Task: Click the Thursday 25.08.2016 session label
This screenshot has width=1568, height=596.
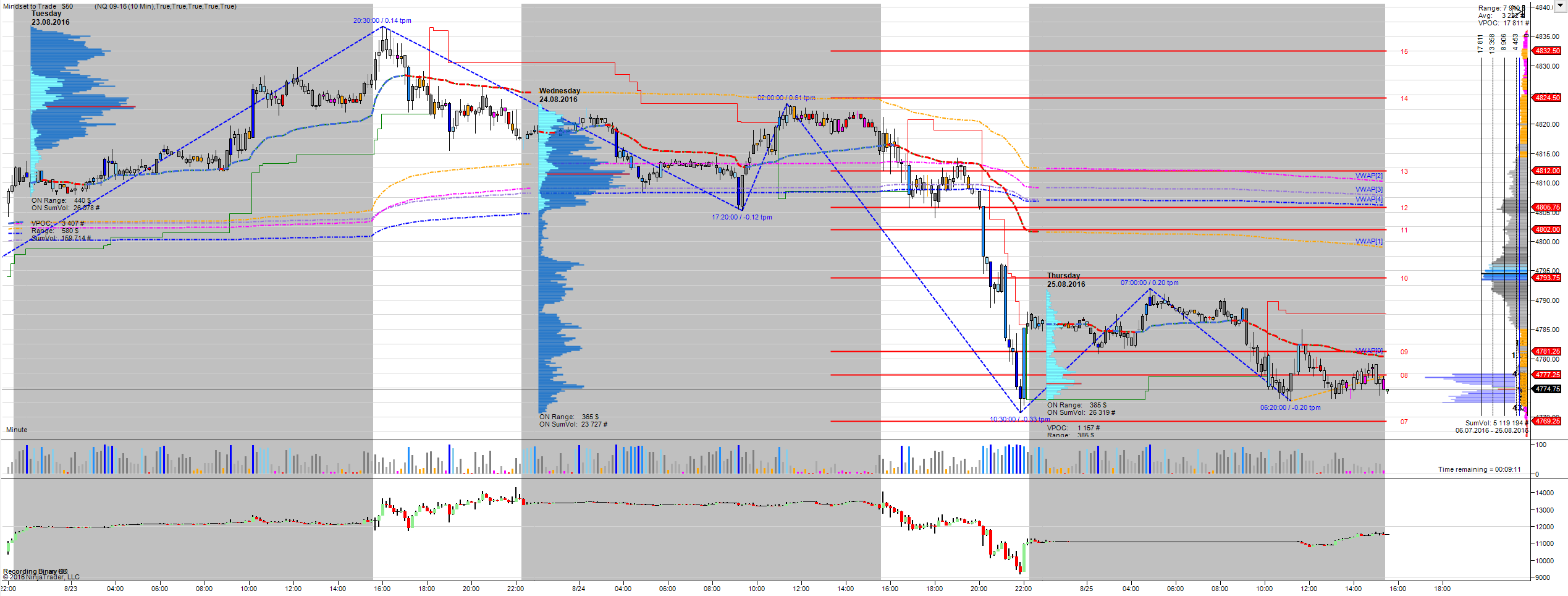Action: point(1066,280)
